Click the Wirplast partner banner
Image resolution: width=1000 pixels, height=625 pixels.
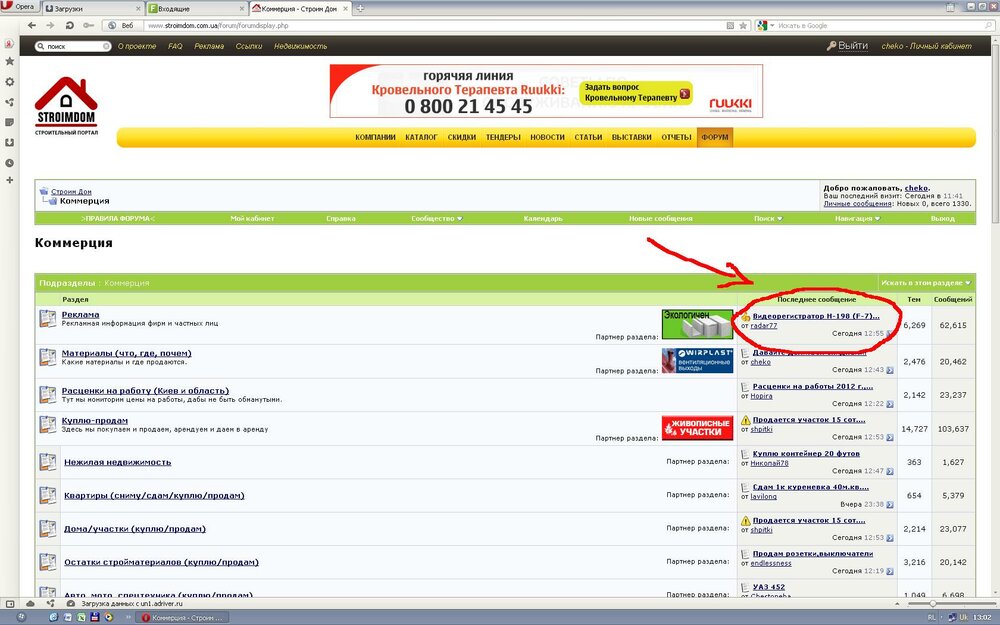click(x=697, y=360)
